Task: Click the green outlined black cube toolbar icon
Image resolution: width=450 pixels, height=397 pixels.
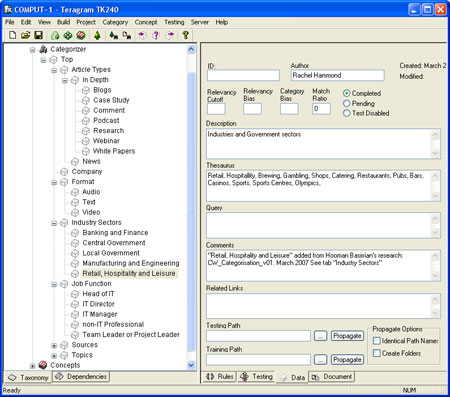Action: point(68,35)
